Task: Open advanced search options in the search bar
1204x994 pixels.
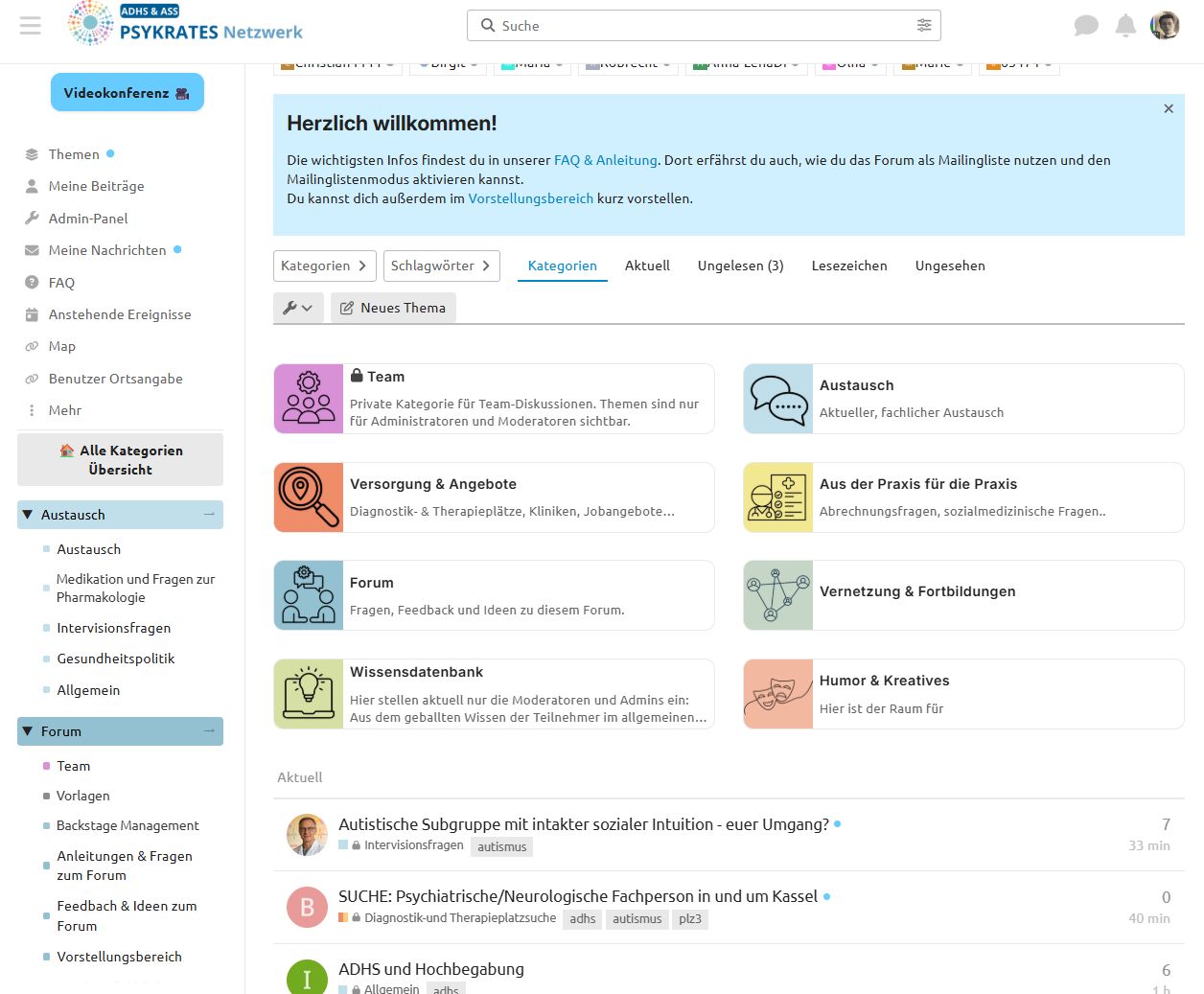Action: point(923,25)
